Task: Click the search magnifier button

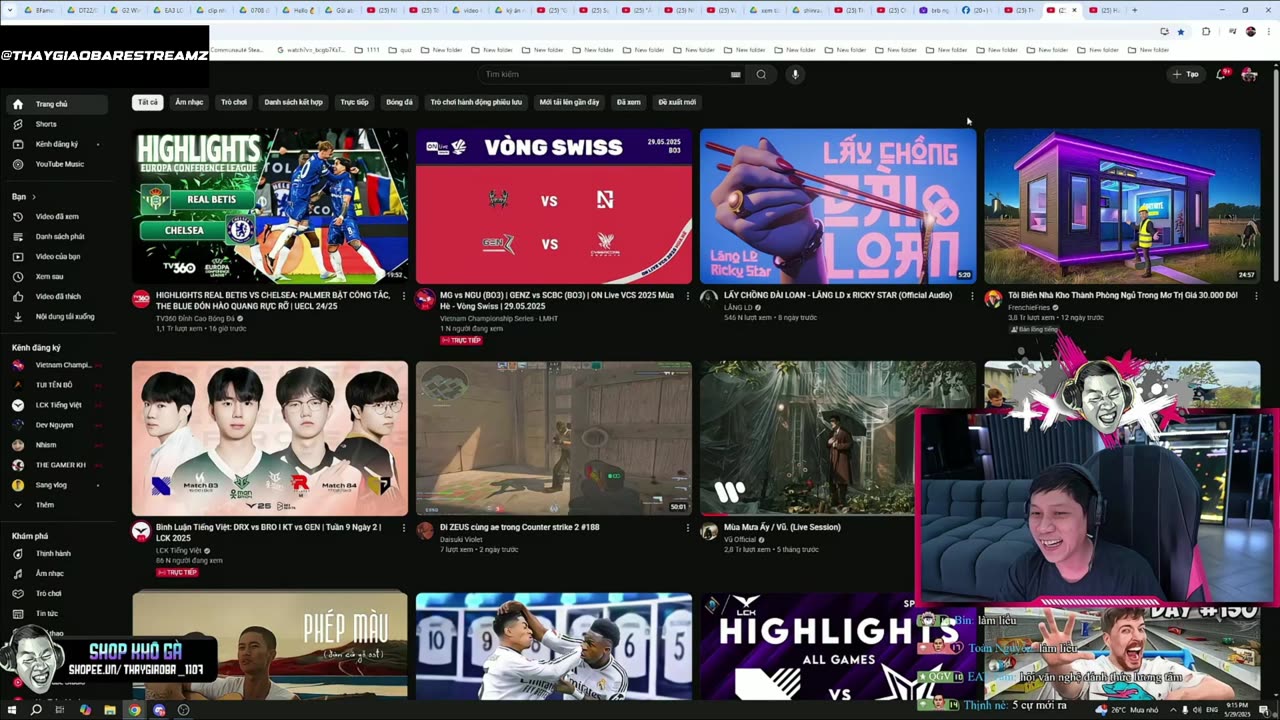Action: pos(761,74)
